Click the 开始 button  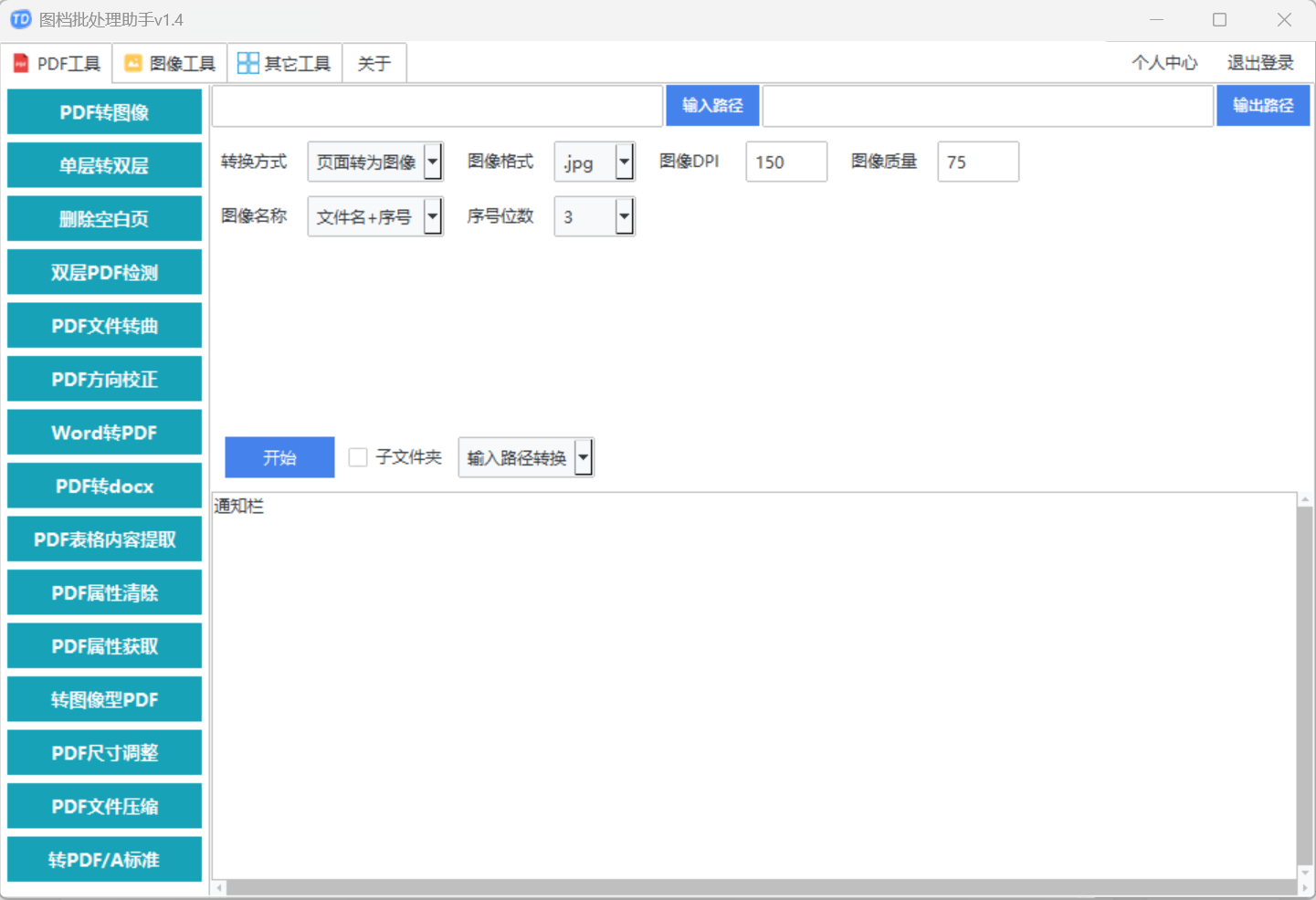pyautogui.click(x=279, y=457)
